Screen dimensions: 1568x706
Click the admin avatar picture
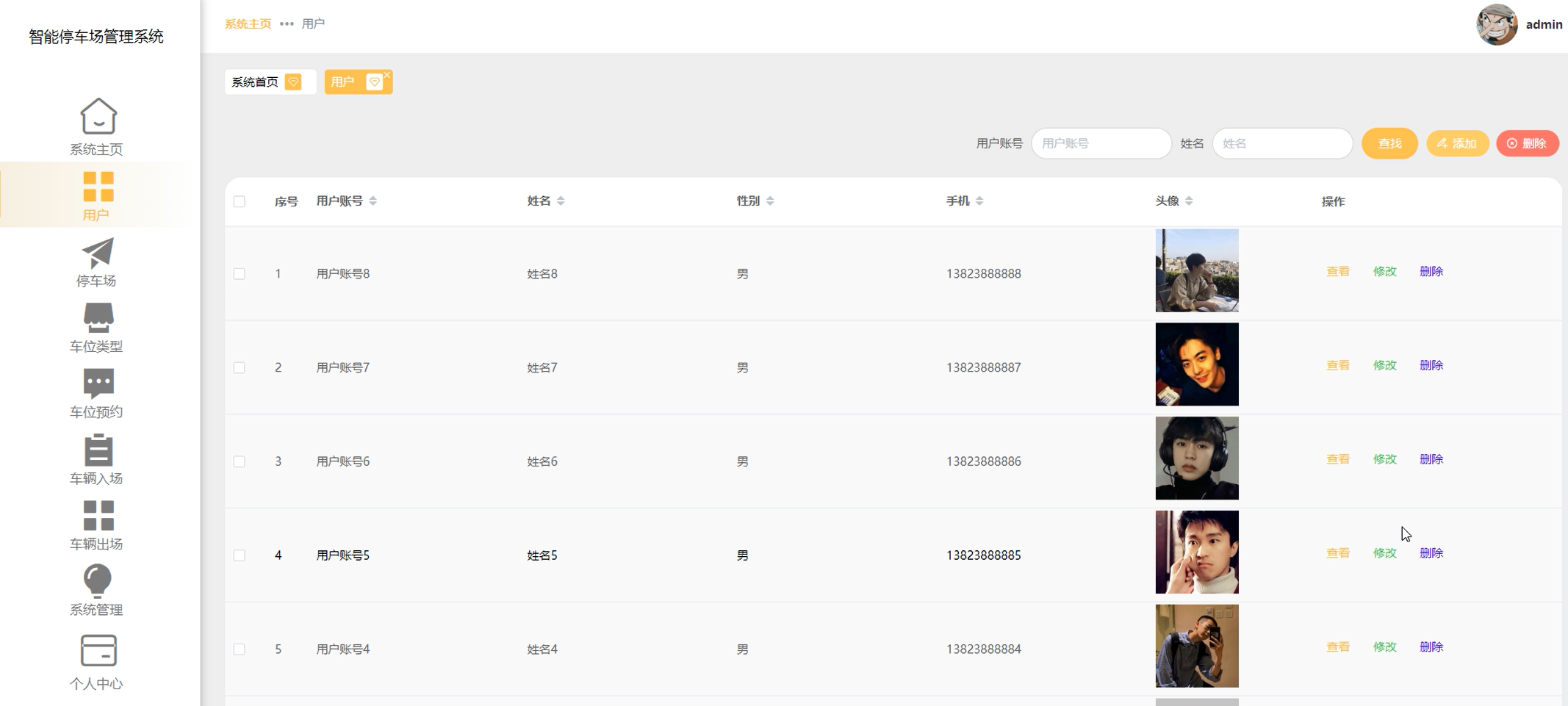[x=1497, y=24]
